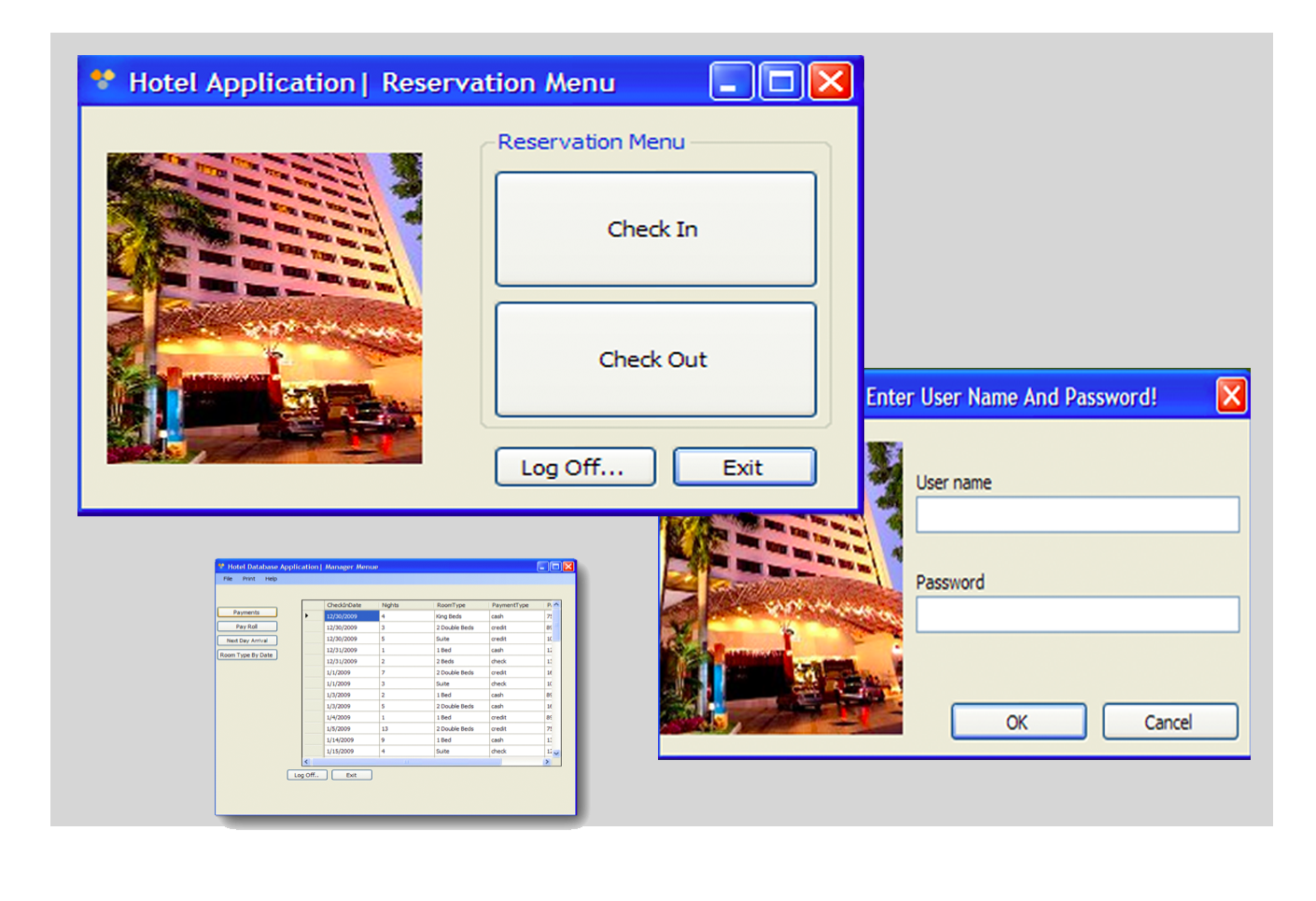1316x901 pixels.
Task: Open the Payments view
Action: pyautogui.click(x=246, y=612)
